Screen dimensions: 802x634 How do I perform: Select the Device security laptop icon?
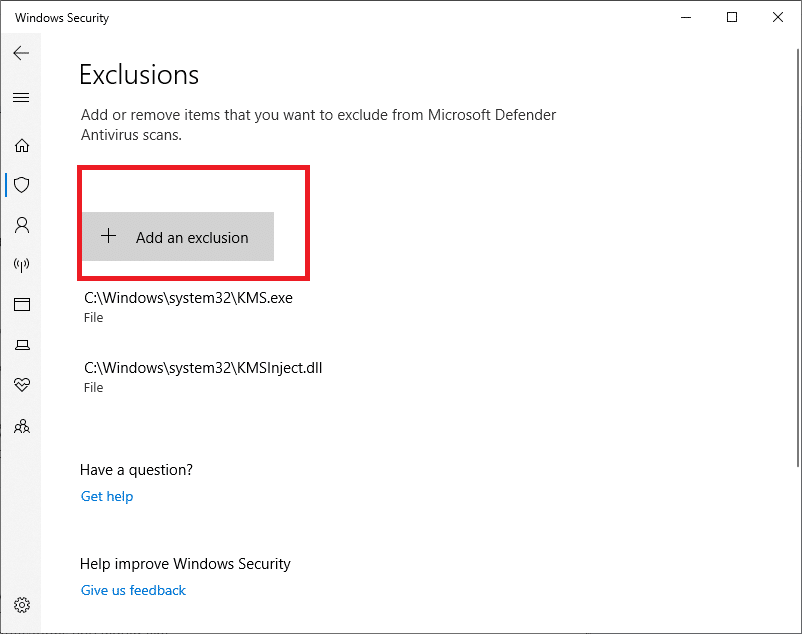coord(21,345)
